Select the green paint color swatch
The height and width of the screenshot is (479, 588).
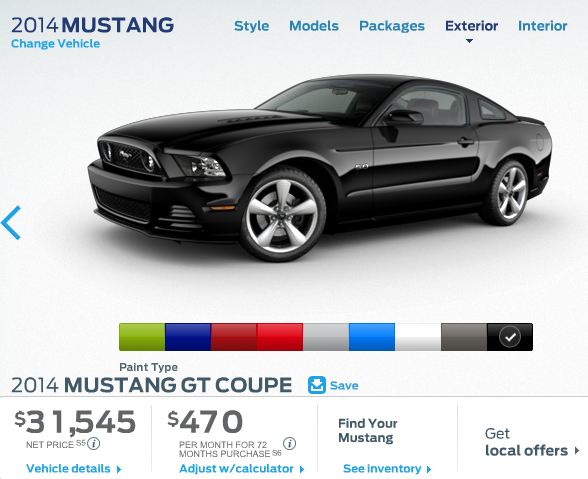(x=142, y=337)
